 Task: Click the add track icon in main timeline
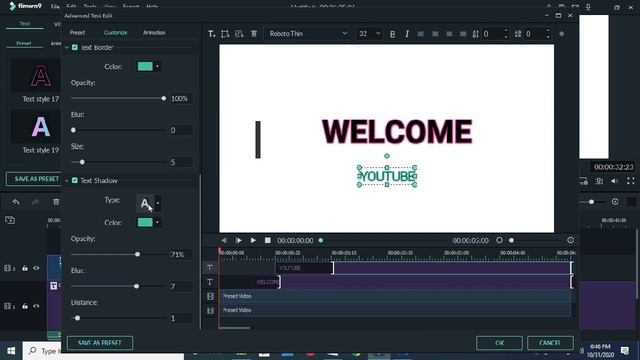10,220
